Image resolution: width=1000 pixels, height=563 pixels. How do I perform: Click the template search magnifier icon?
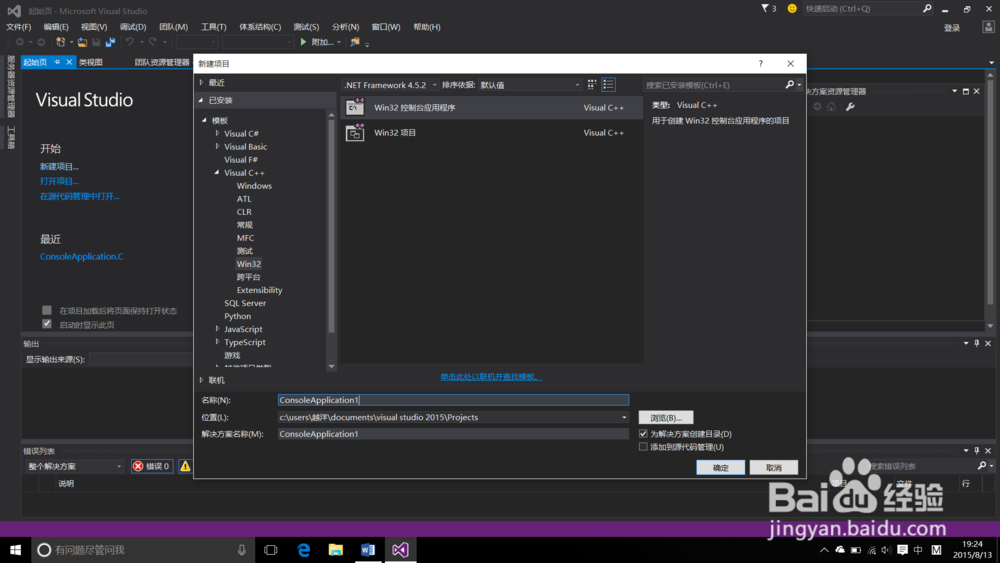(x=790, y=84)
